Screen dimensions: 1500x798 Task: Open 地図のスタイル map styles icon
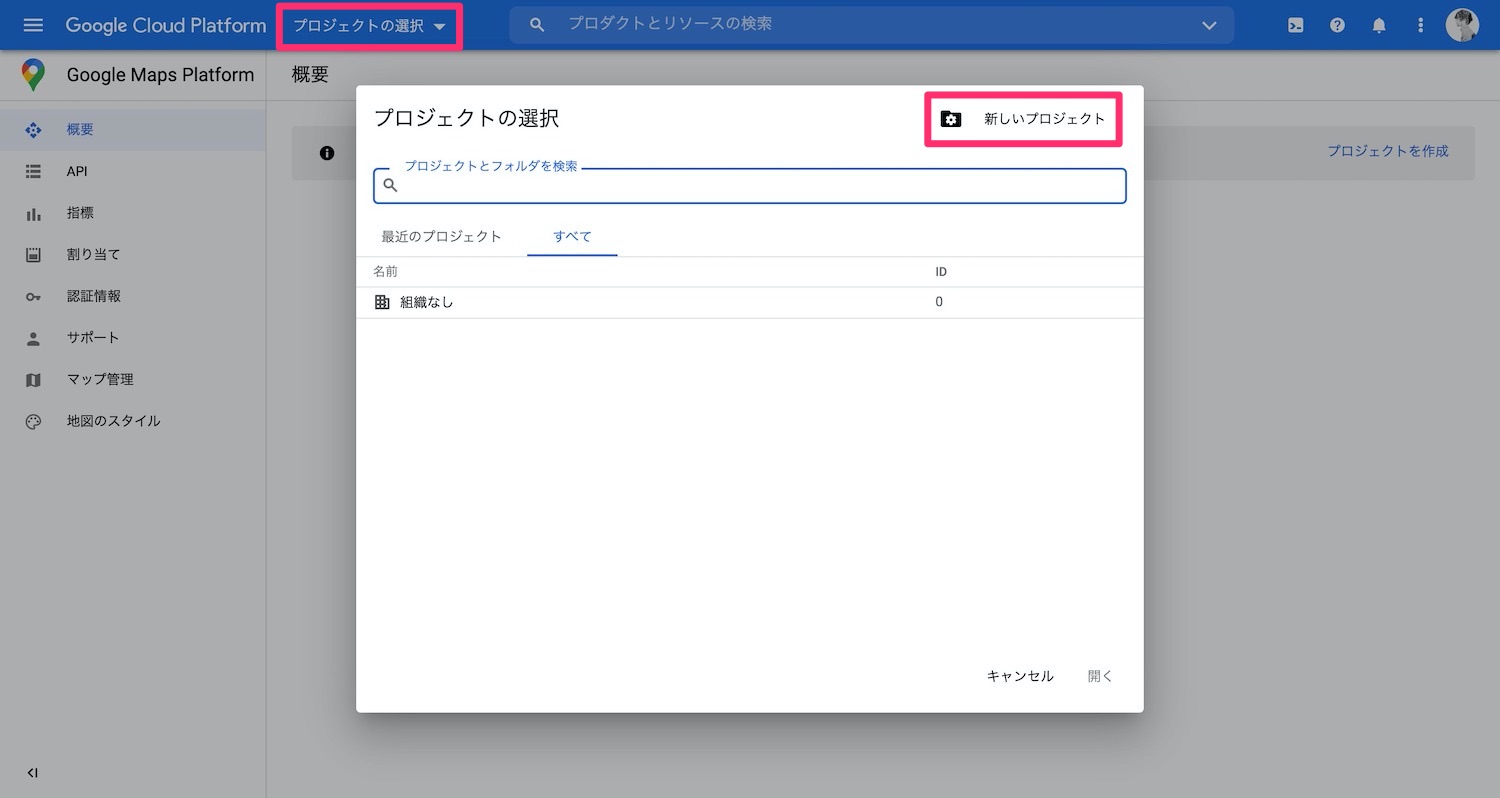pos(35,420)
